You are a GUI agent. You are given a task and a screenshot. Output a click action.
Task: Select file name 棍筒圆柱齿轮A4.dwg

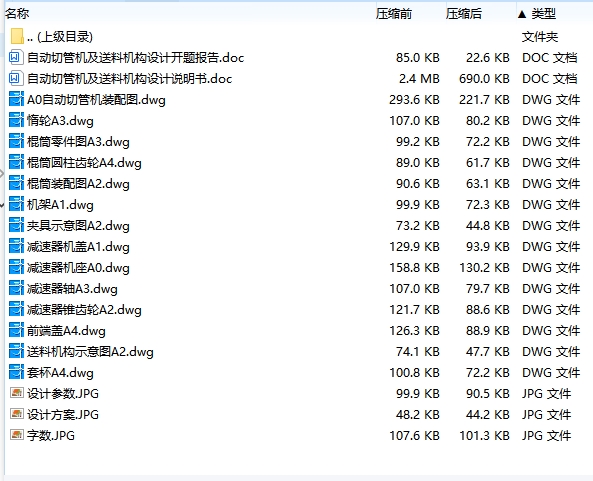pyautogui.click(x=84, y=163)
